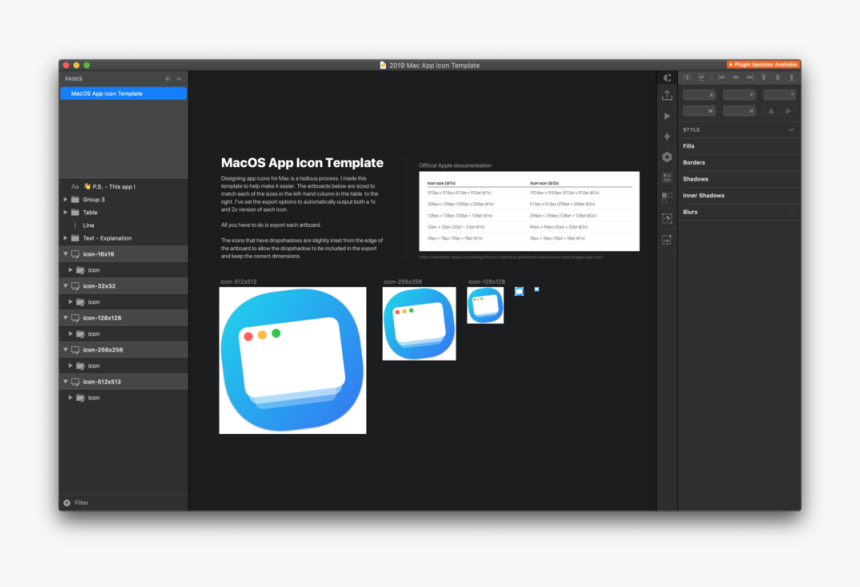Click the document icon in window title
This screenshot has width=860, height=587.
[383, 65]
